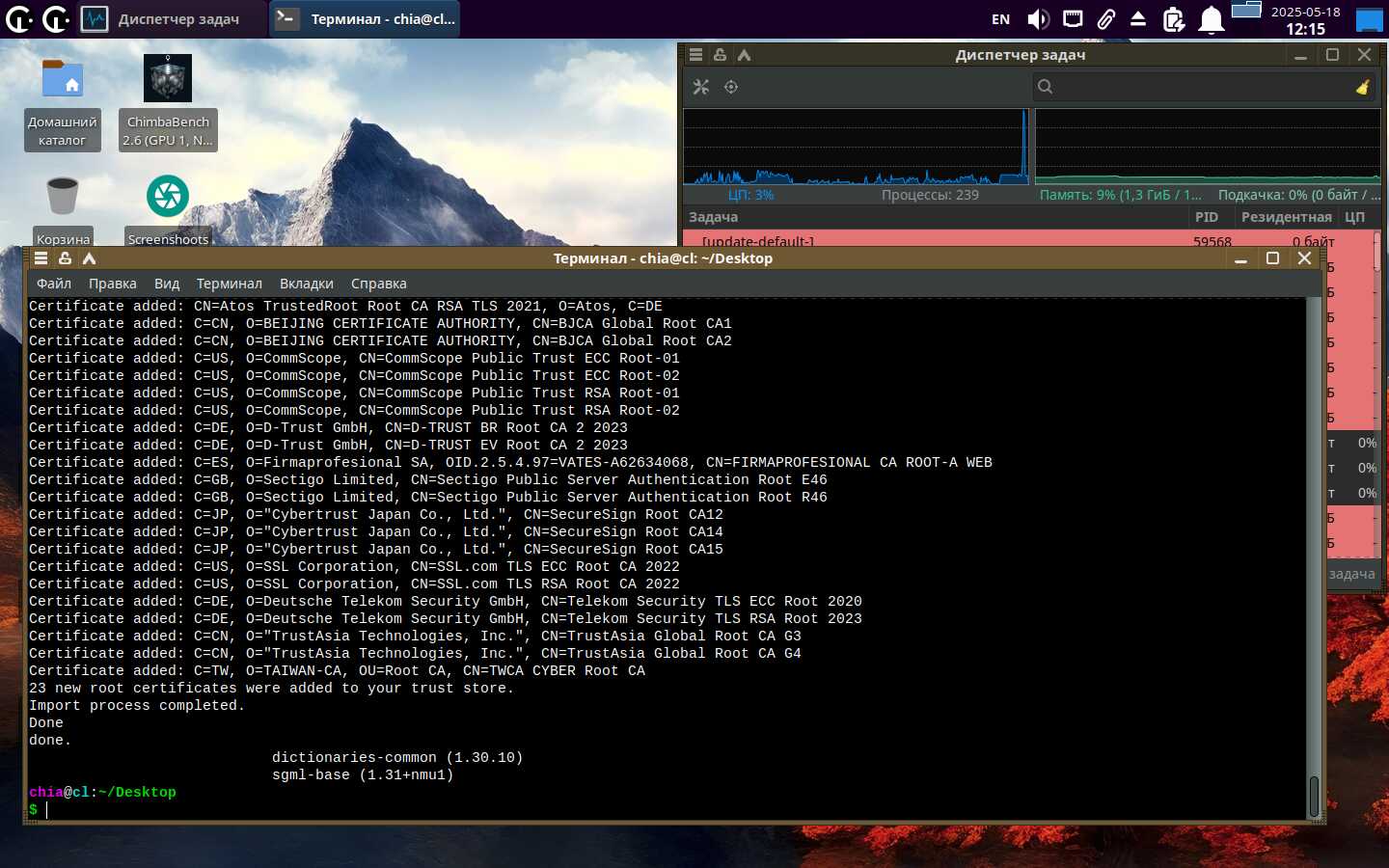Open the Терминал menu in the menu bar
Screen dimensions: 1389x868
[230, 284]
